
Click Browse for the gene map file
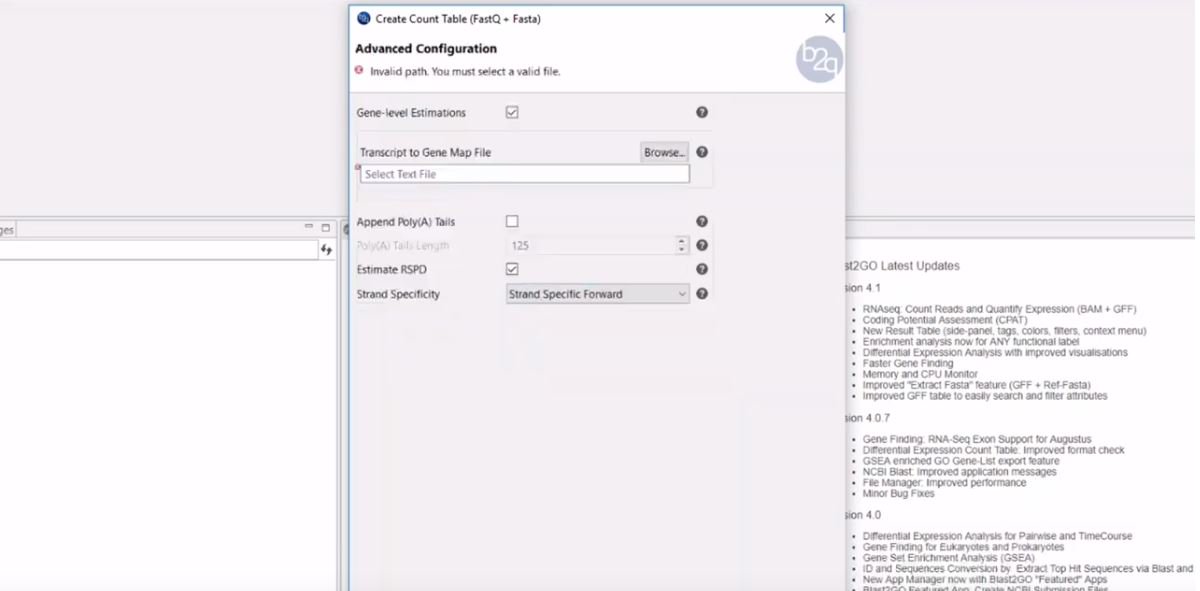point(665,152)
